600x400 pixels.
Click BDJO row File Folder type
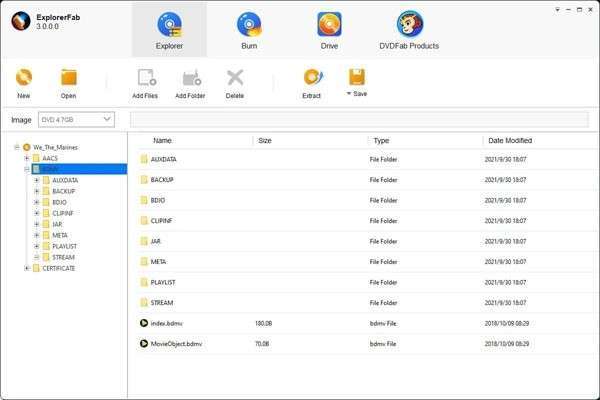[x=383, y=200]
